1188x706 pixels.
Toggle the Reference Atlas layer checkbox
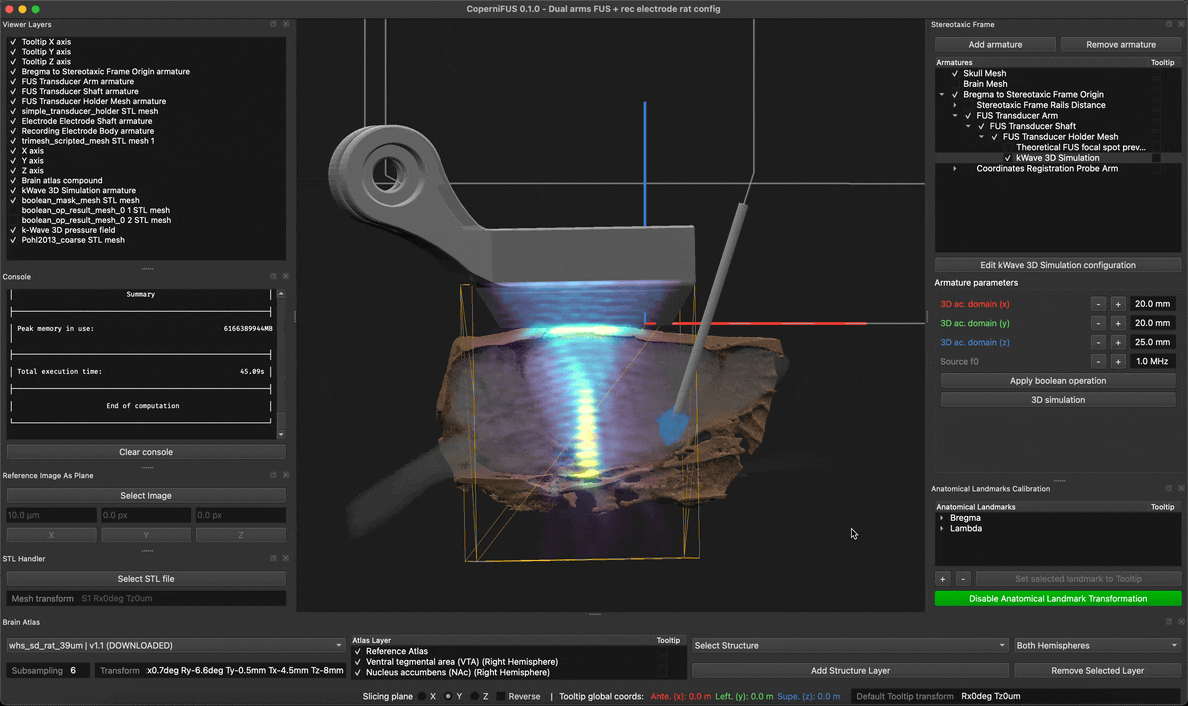[358, 651]
